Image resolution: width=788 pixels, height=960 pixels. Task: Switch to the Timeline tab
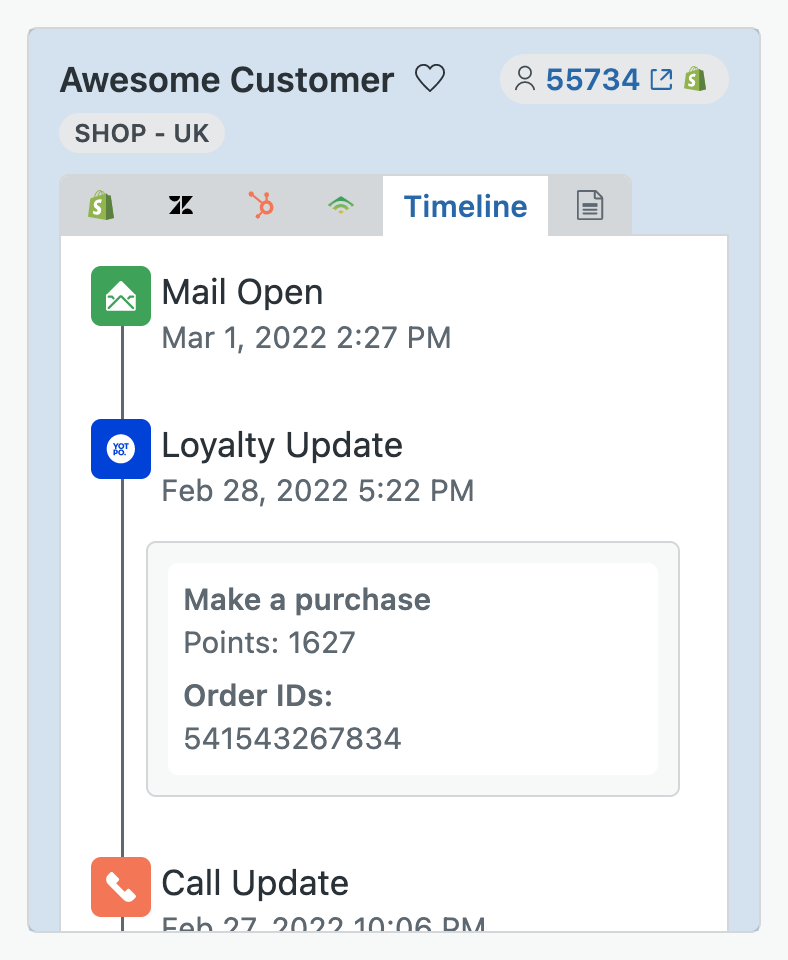465,206
